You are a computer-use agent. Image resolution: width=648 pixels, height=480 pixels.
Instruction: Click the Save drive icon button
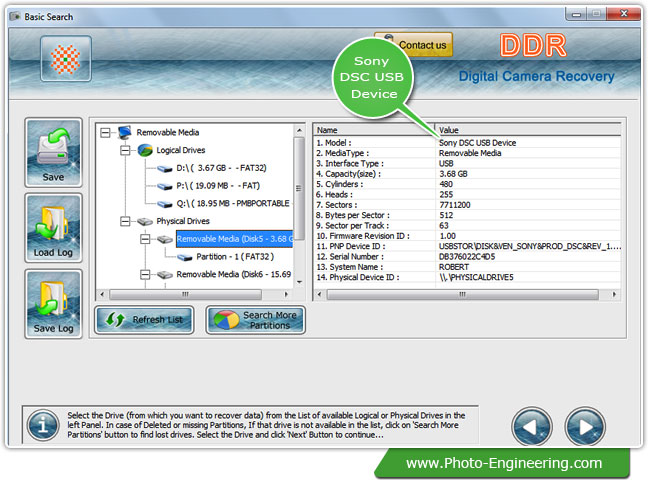pos(53,153)
